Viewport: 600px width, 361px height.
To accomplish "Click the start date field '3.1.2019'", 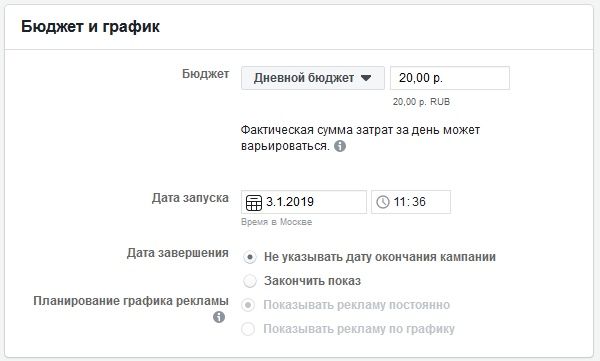I will coord(304,202).
